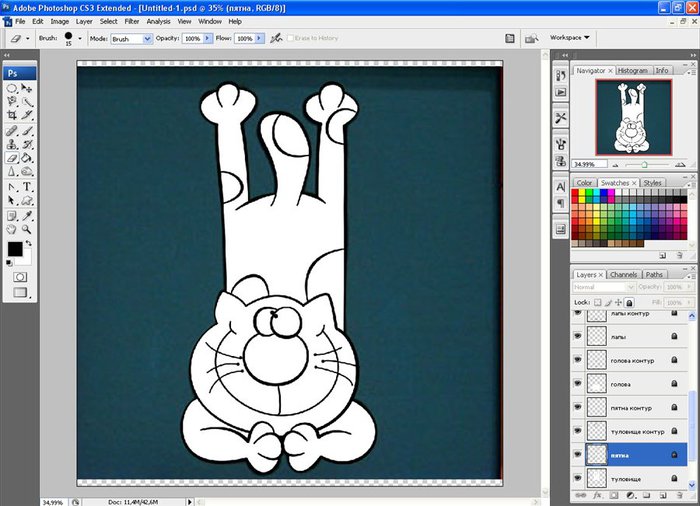Select the Brush tool in toolbox
The width and height of the screenshot is (700, 506).
click(x=27, y=131)
